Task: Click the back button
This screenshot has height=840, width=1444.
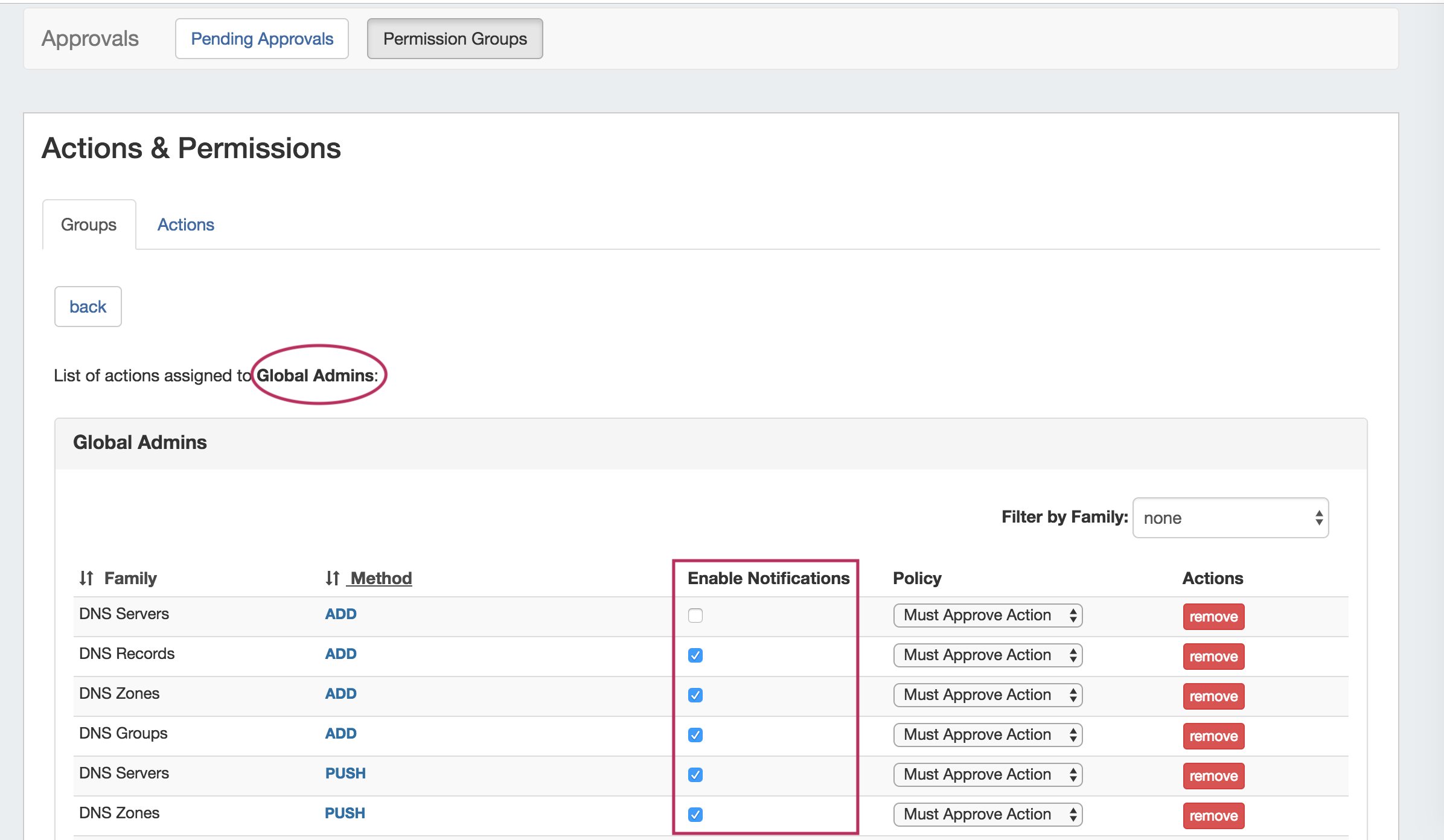Action: point(88,307)
